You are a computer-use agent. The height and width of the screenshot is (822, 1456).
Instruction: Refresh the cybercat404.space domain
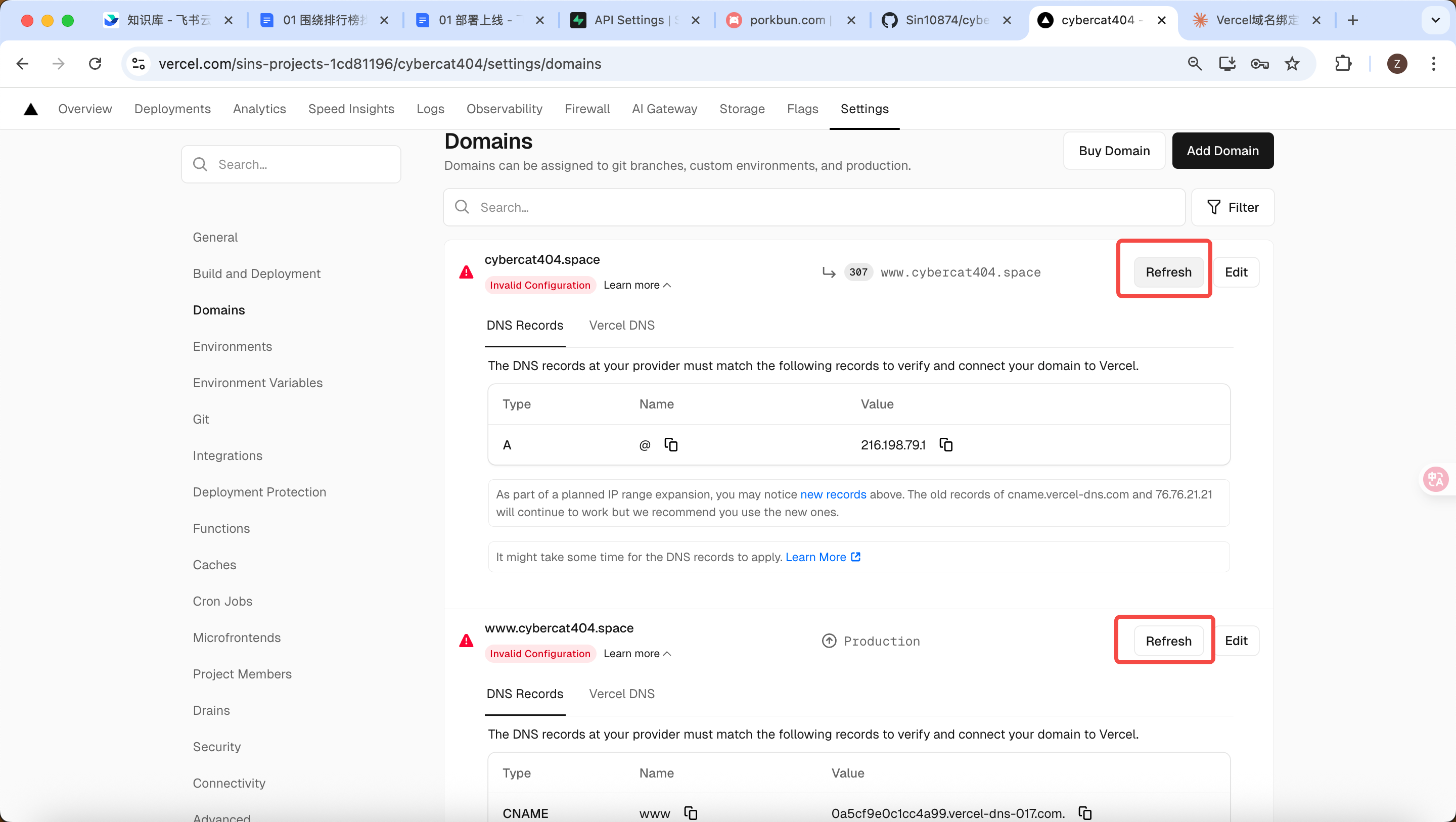[x=1168, y=272]
